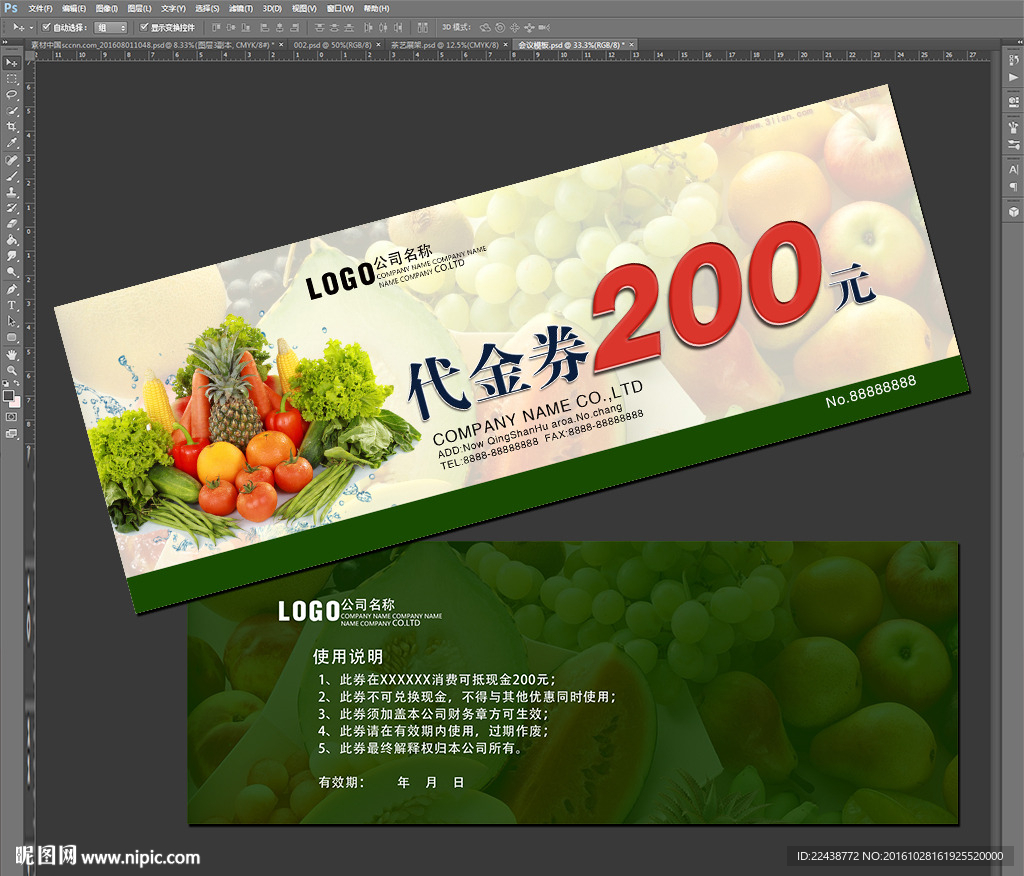Open the 视图(V) menu
The width and height of the screenshot is (1024, 876).
pyautogui.click(x=304, y=8)
